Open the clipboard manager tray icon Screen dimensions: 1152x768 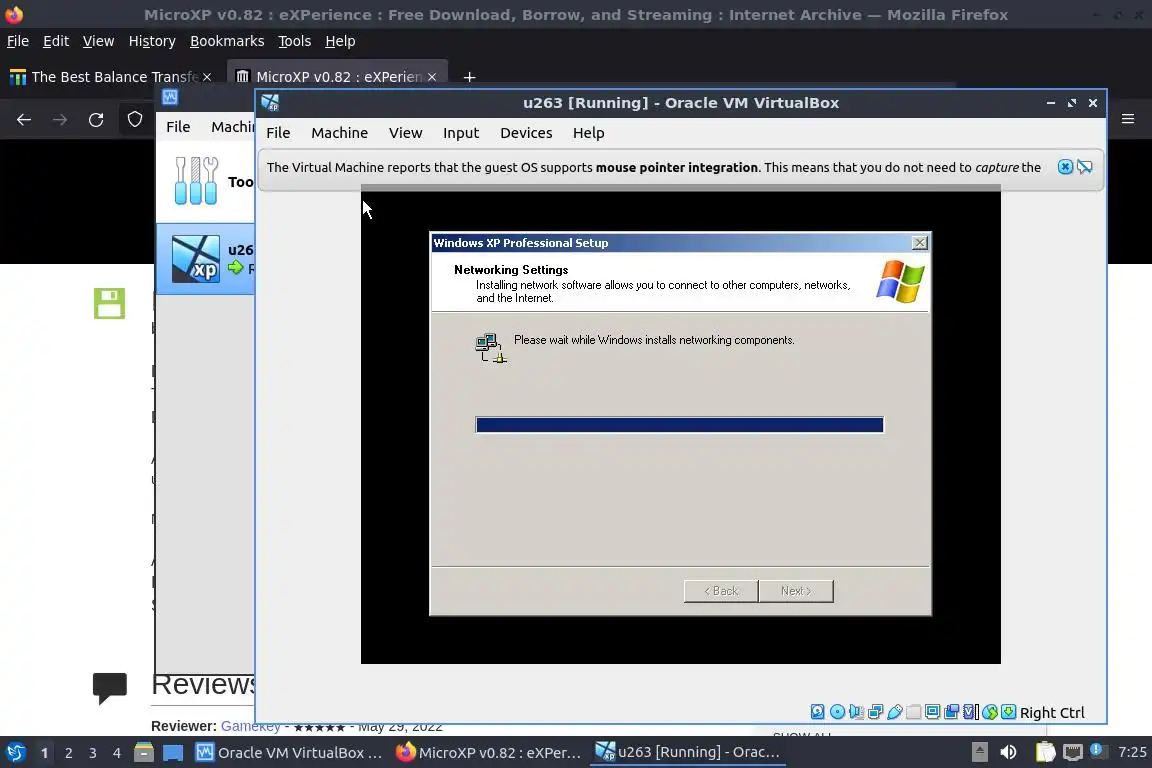[1045, 752]
